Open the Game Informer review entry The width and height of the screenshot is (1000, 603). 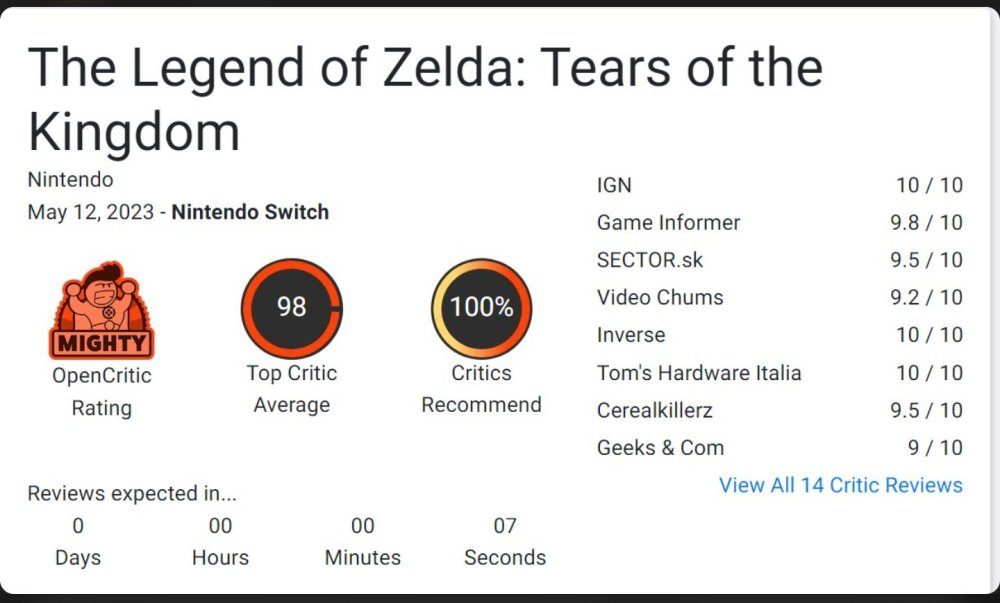click(779, 222)
